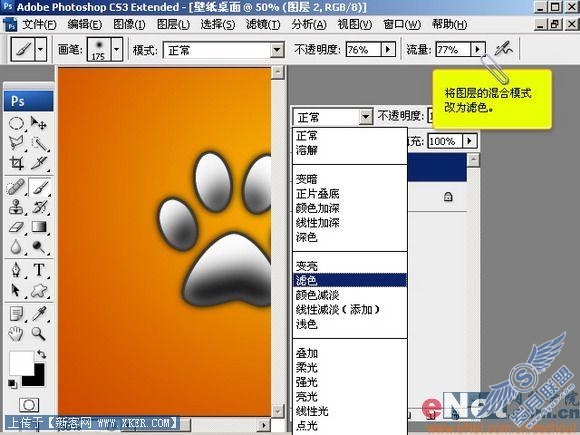This screenshot has width=580, height=435.
Task: Toggle the airbrush option icon
Action: point(504,49)
